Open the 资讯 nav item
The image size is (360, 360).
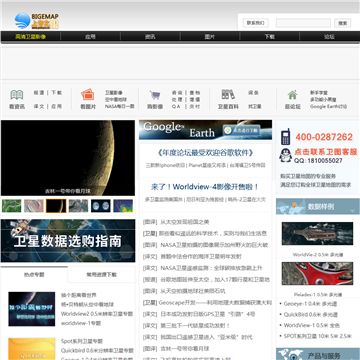click(150, 37)
